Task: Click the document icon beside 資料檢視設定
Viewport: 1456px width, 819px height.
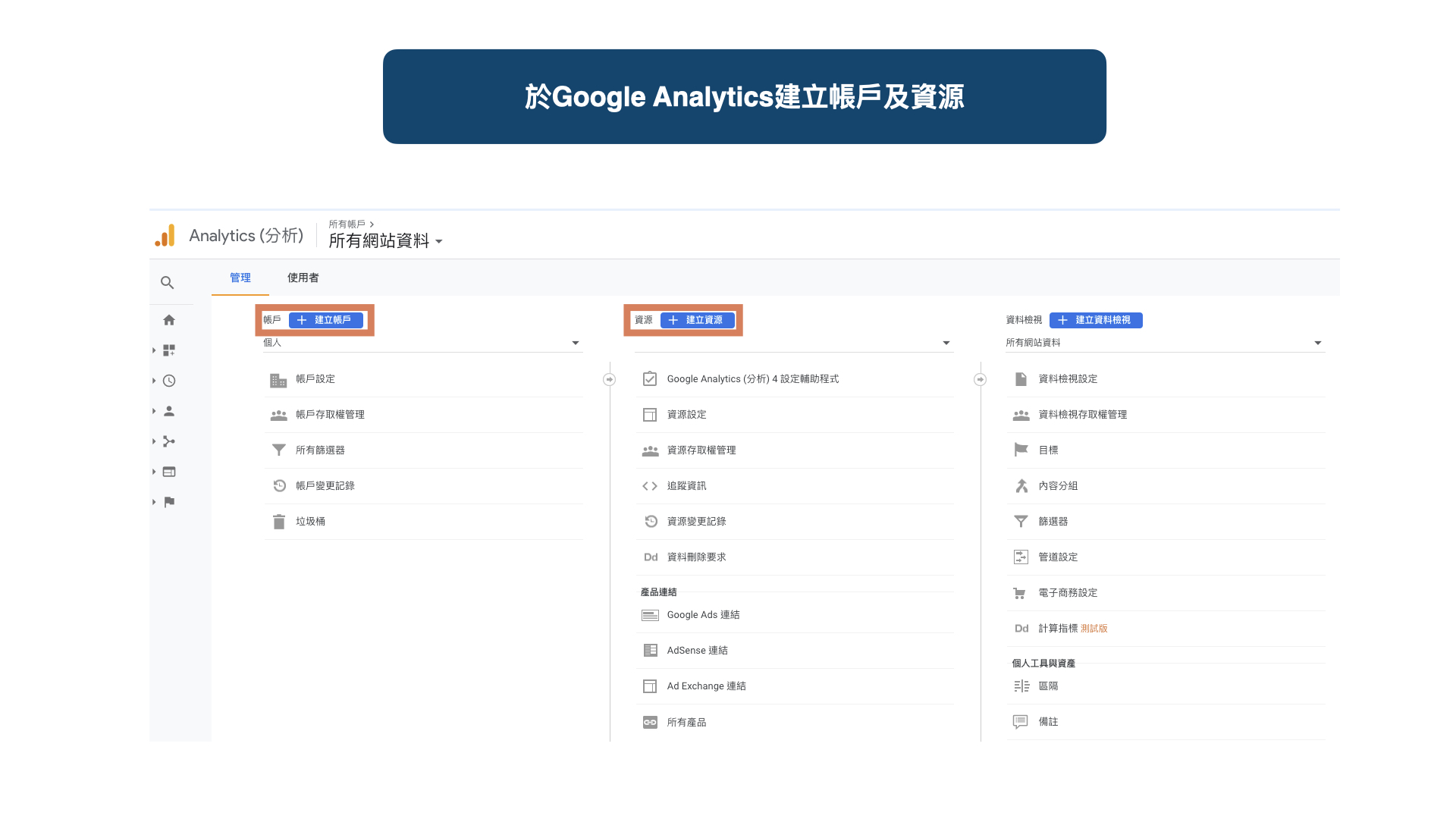Action: coord(1021,379)
